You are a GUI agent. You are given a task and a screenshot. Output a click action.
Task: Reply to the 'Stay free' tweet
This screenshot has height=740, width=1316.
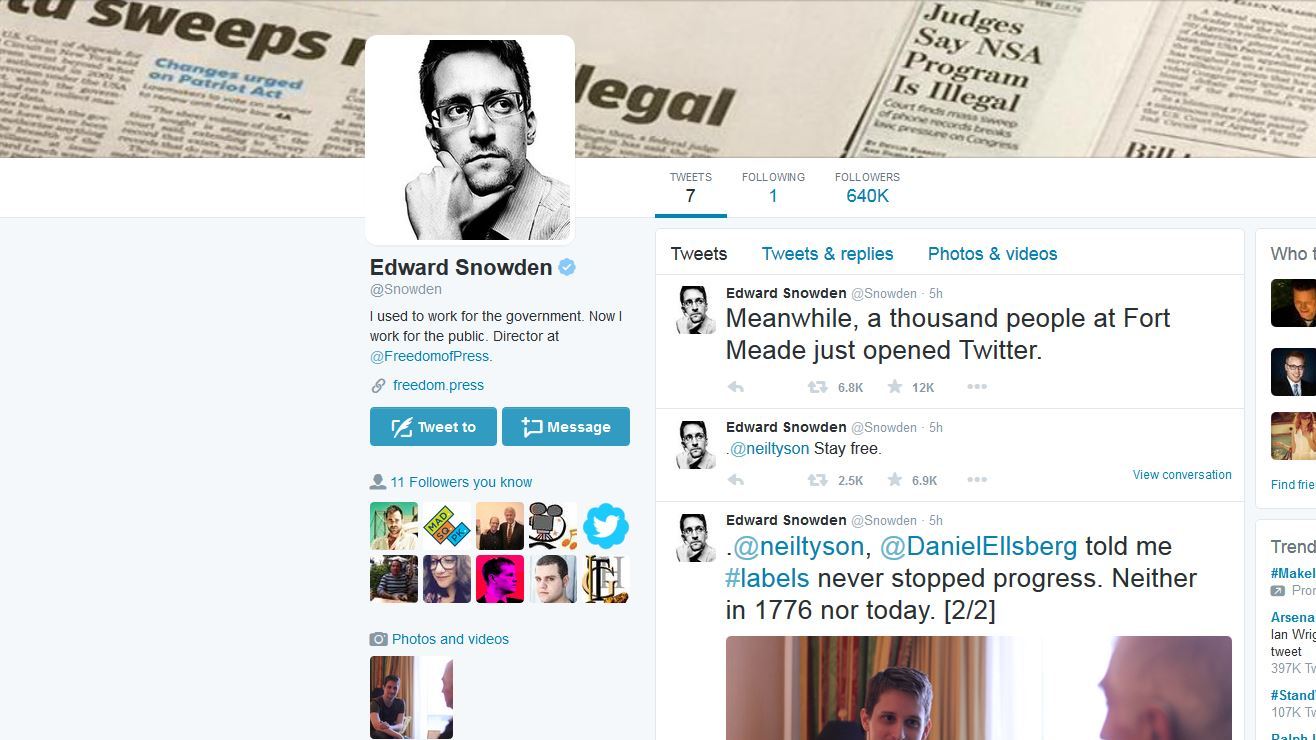[735, 480]
